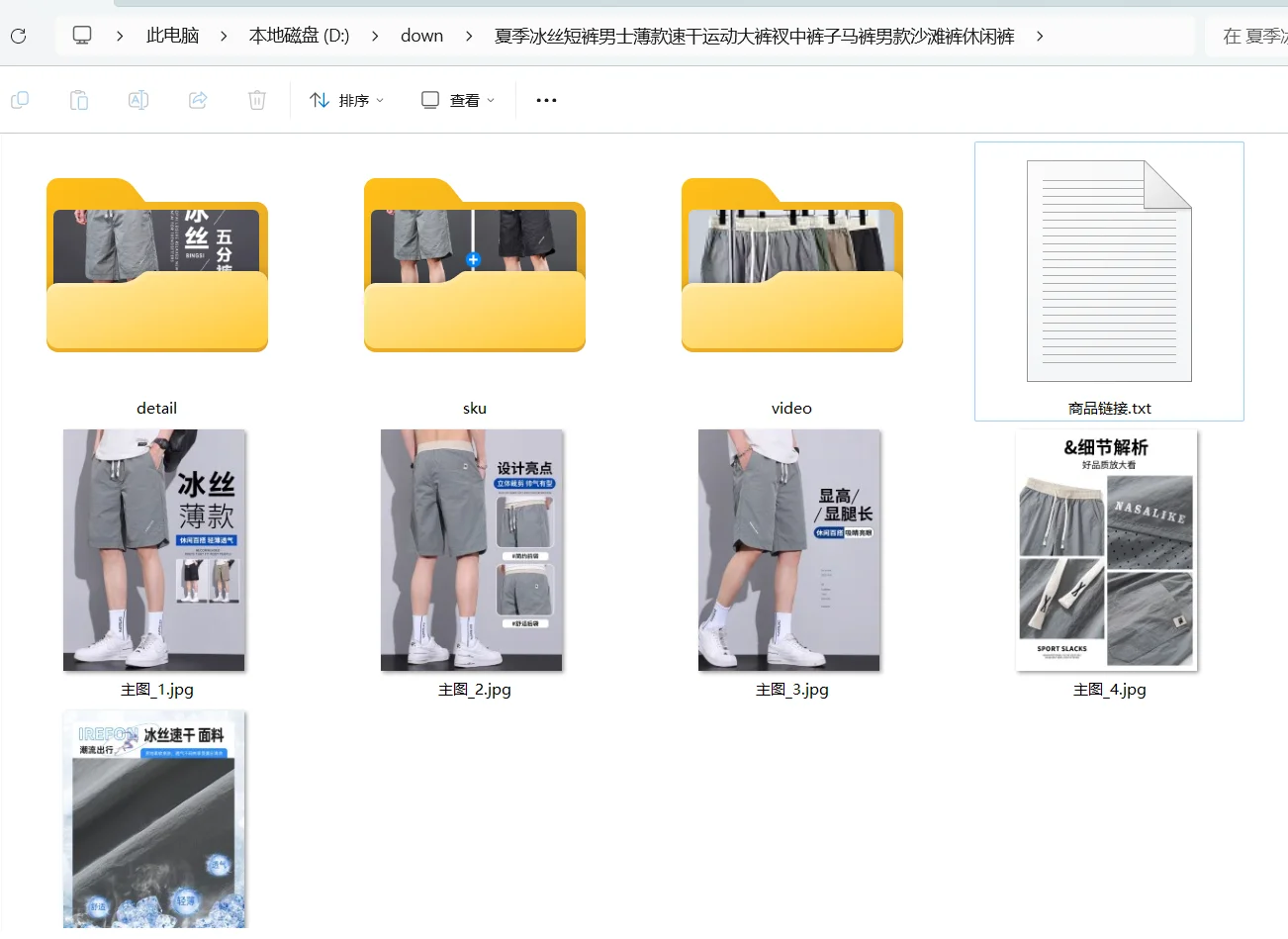Open the See more (...) toolbar menu
The width and height of the screenshot is (1288, 939).
(x=545, y=99)
